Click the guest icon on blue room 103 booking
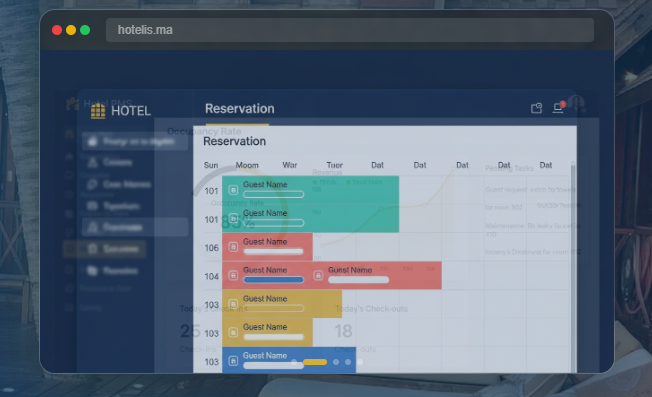 coord(233,361)
